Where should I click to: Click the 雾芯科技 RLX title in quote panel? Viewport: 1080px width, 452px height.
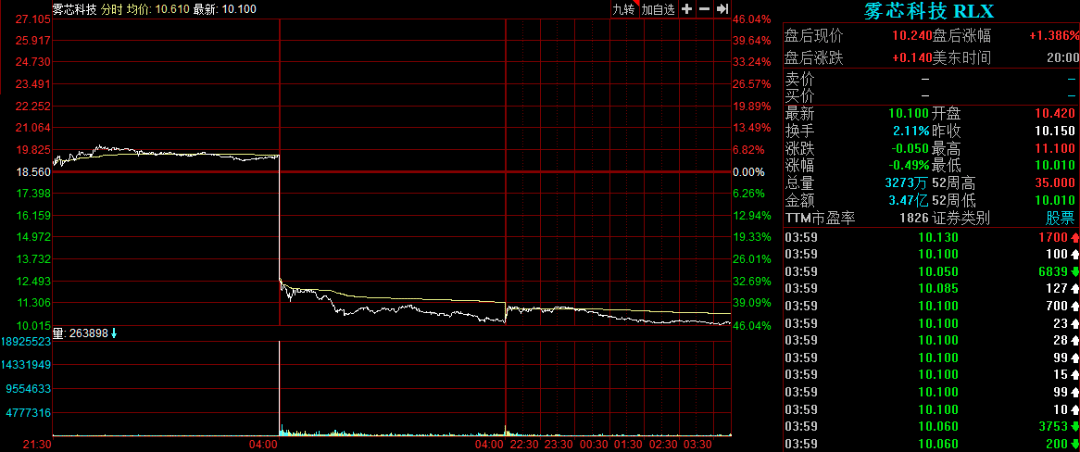929,11
